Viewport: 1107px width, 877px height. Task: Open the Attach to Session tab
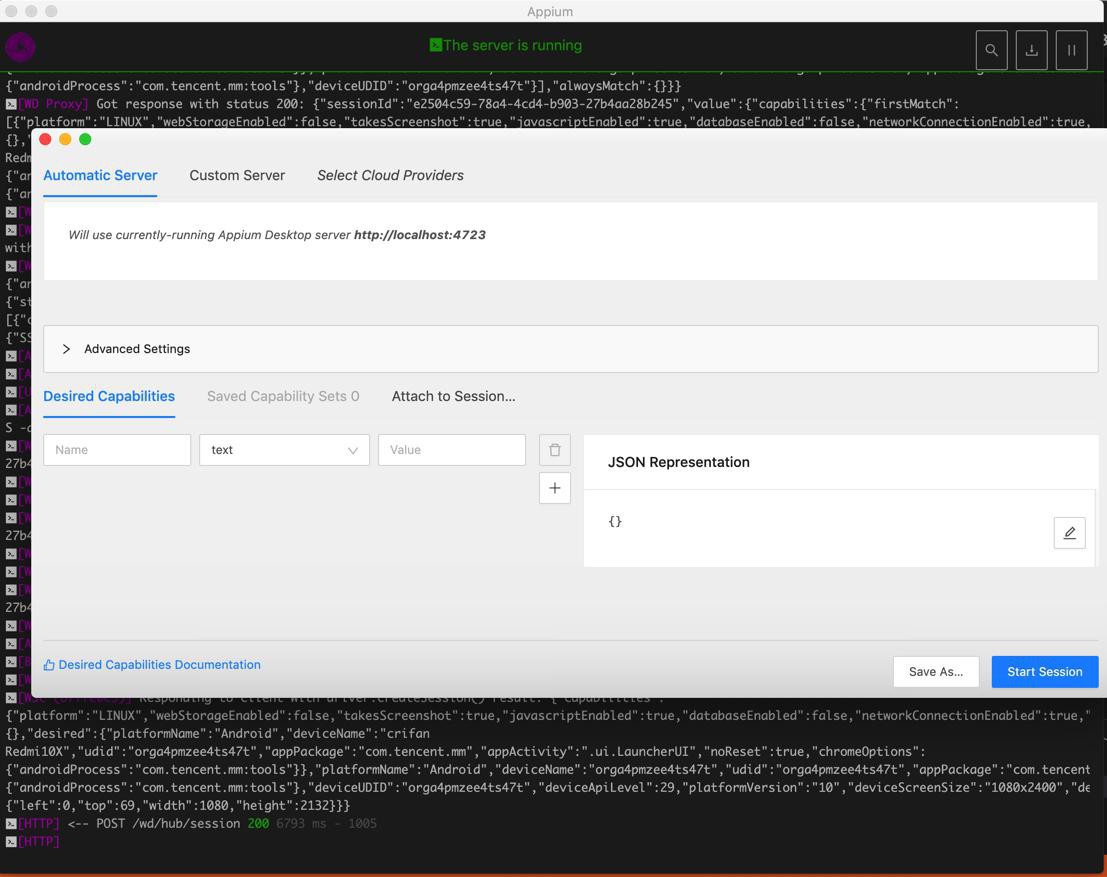point(453,396)
